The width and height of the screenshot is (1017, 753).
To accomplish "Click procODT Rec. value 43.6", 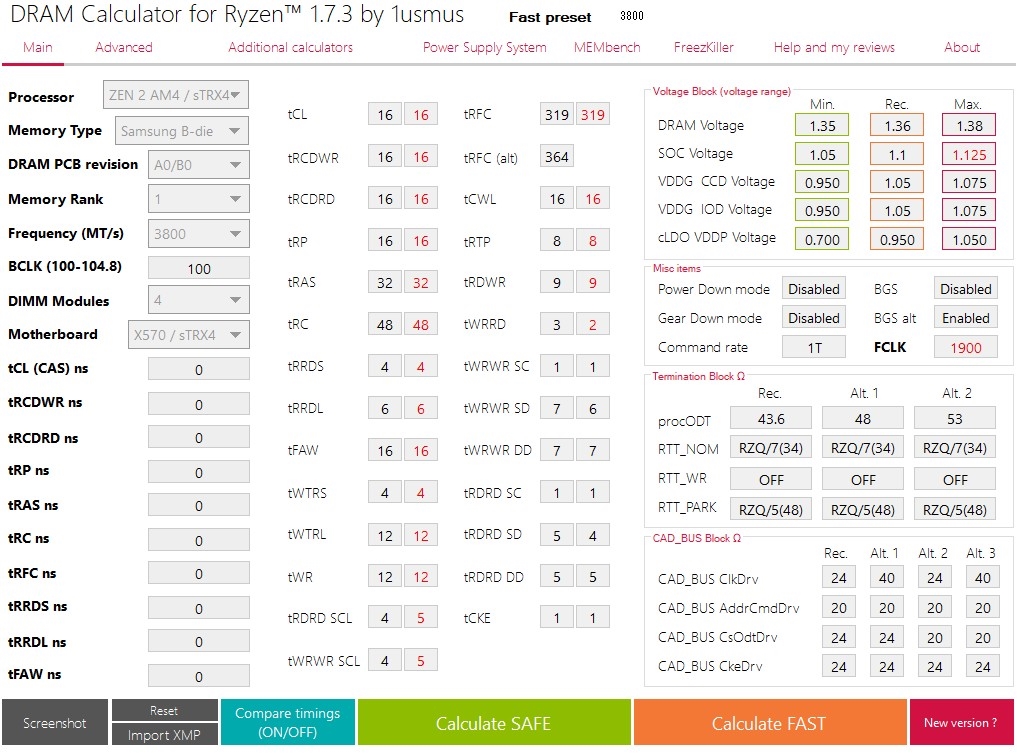I will [771, 418].
